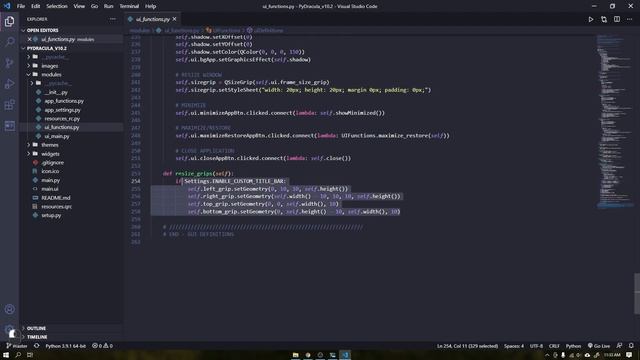The image size is (640, 360).
Task: Open the Selection menu
Action: 57,6
